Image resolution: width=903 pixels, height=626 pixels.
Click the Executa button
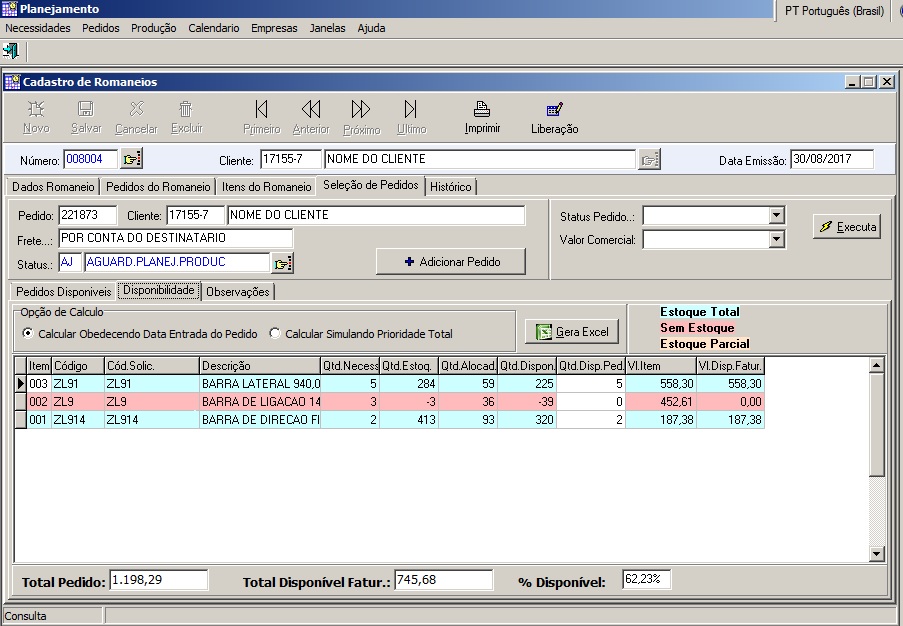[847, 227]
